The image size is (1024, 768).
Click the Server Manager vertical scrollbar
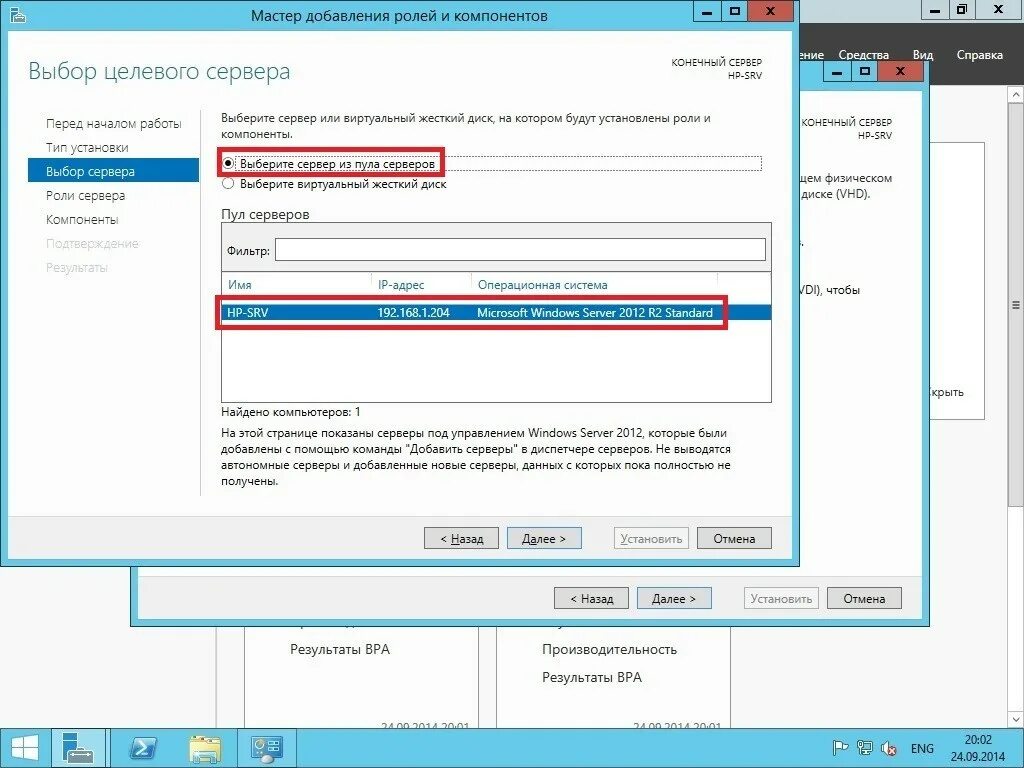coord(1016,304)
